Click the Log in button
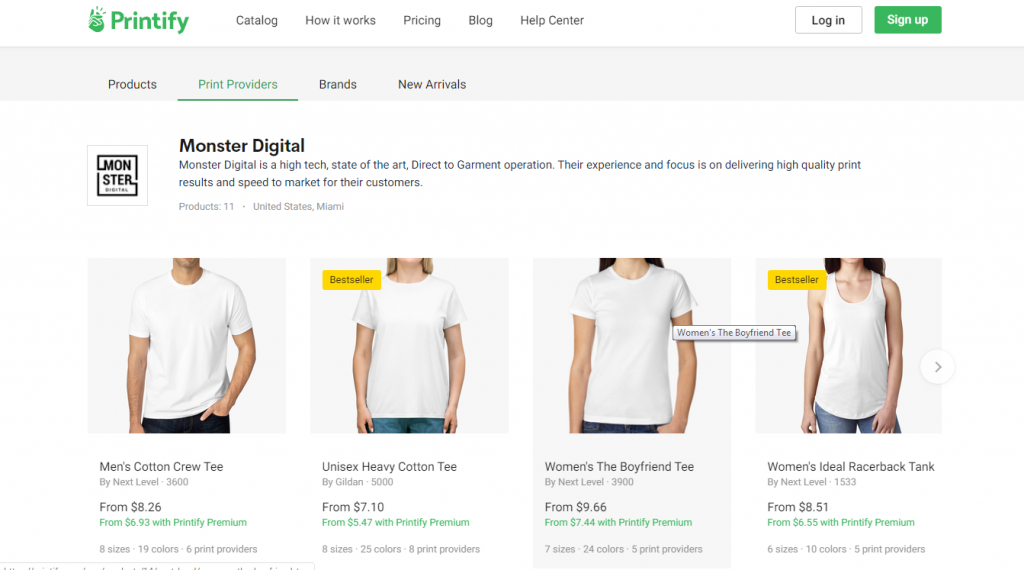The height and width of the screenshot is (570, 1024). point(828,20)
